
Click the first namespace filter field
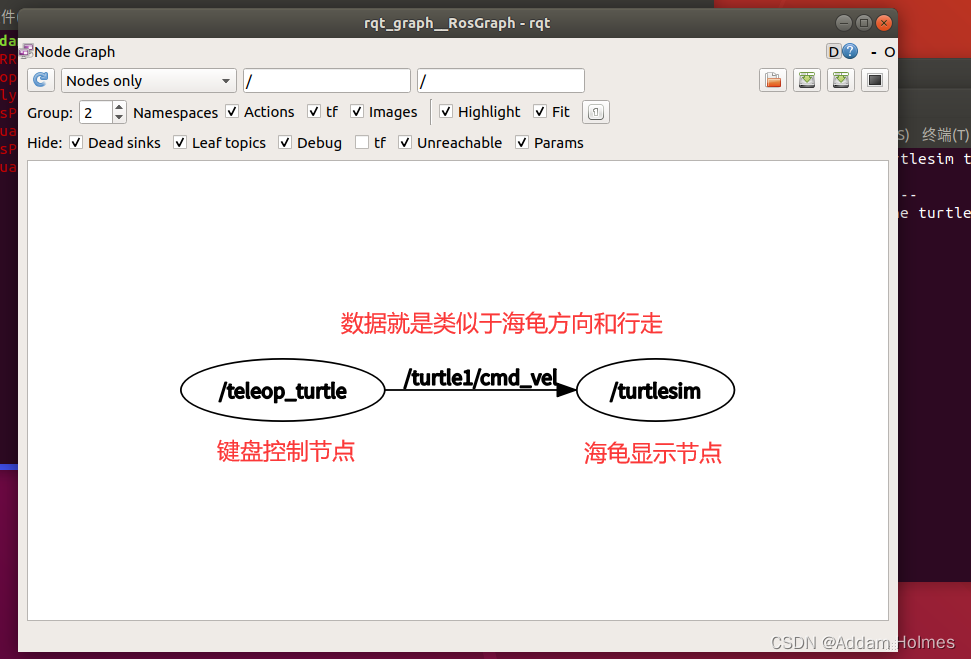327,81
